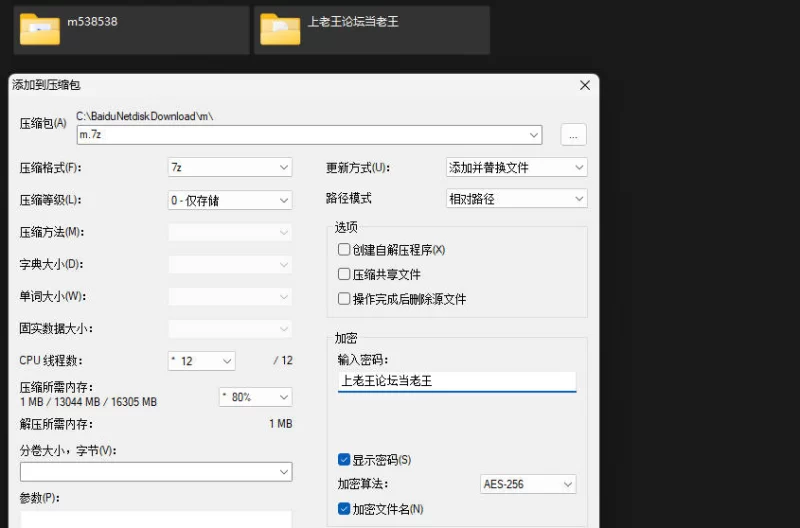Click the disabled 固实数据大小 dropdown
The image size is (800, 528).
pos(230,329)
